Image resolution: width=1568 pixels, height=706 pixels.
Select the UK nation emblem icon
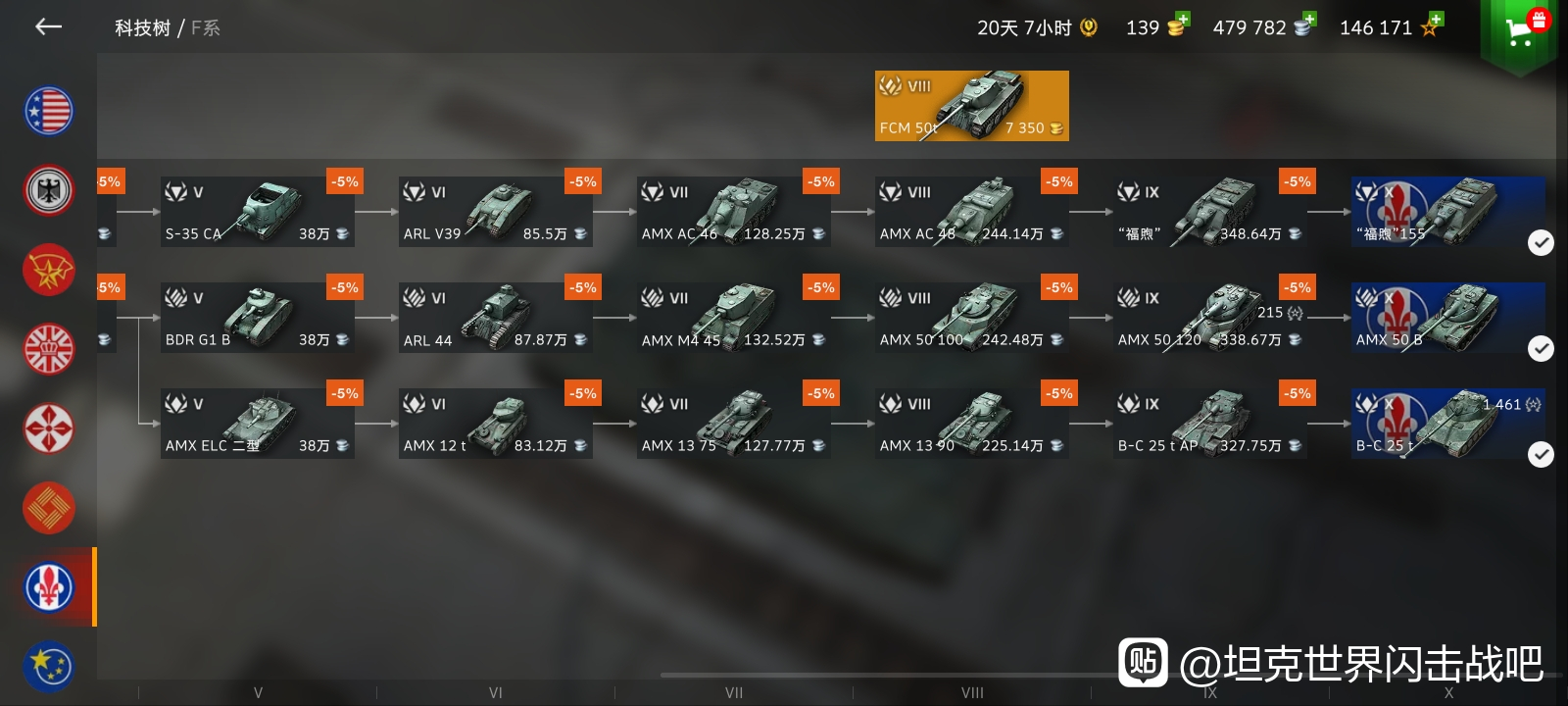click(48, 349)
